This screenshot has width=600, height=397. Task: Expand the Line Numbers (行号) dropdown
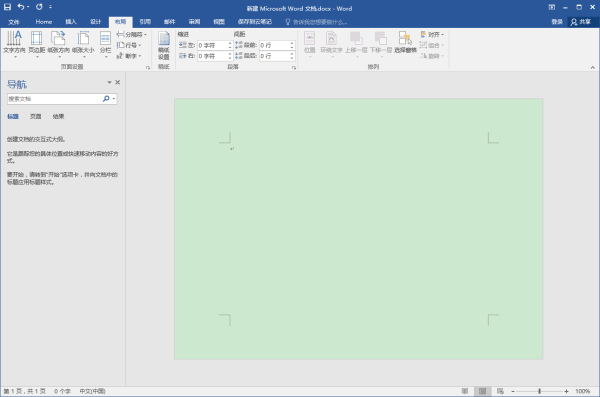pyautogui.click(x=129, y=45)
